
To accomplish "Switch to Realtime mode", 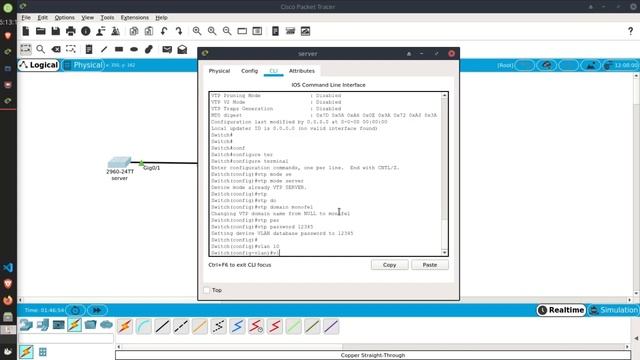I will (x=561, y=310).
